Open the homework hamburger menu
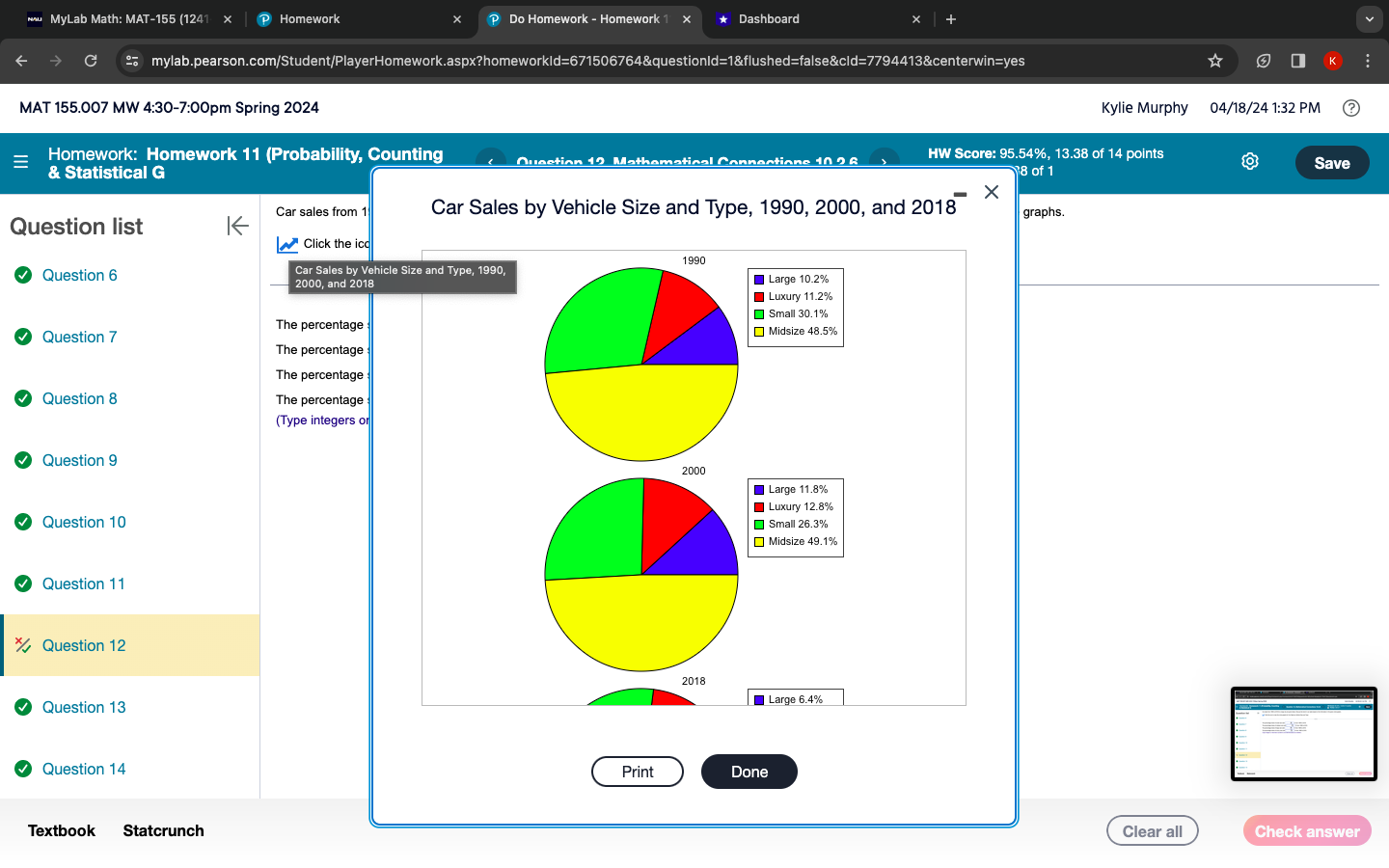1389x868 pixels. pyautogui.click(x=21, y=162)
